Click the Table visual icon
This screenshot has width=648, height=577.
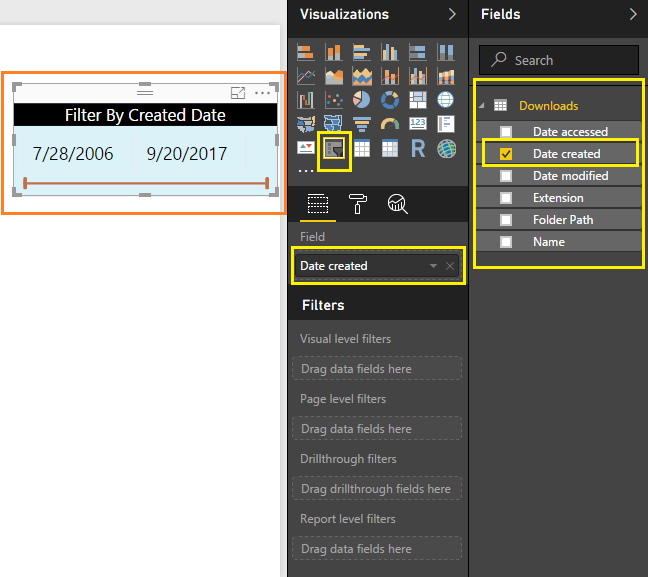(x=362, y=148)
